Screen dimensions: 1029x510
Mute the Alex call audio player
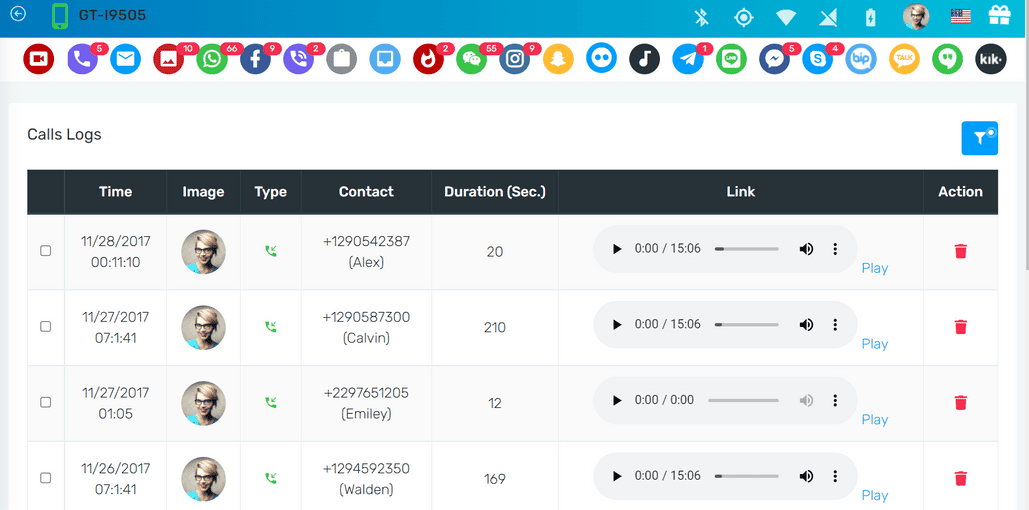click(807, 249)
